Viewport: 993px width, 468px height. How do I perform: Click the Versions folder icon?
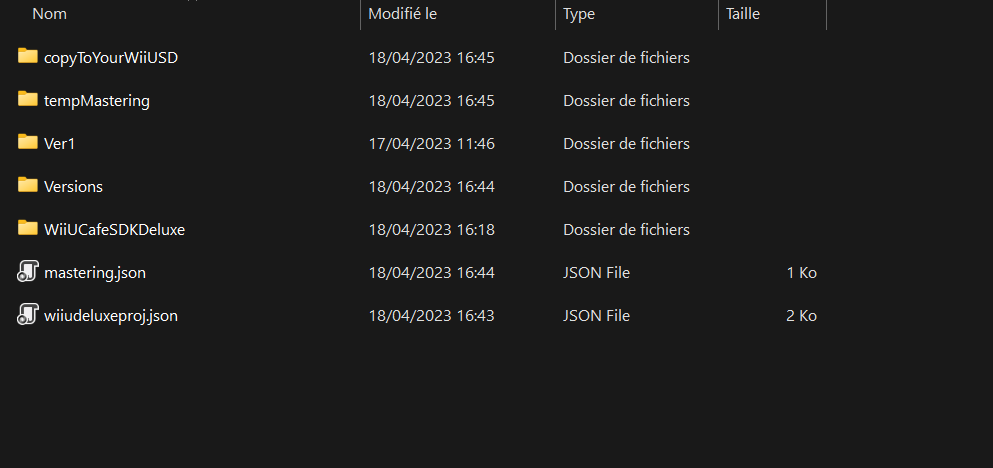click(x=27, y=186)
